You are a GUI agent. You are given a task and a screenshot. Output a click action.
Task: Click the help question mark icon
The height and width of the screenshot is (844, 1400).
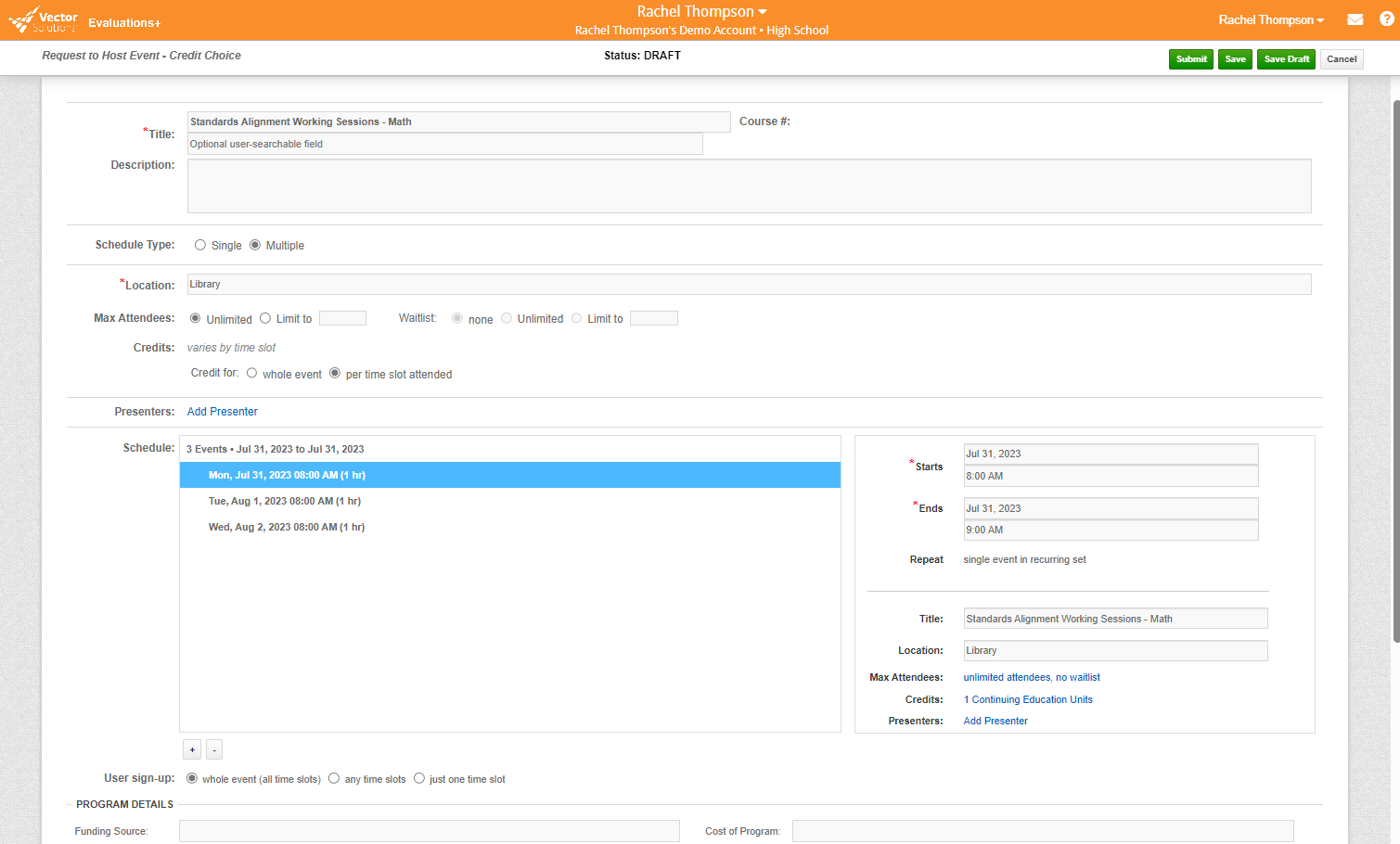click(1386, 19)
